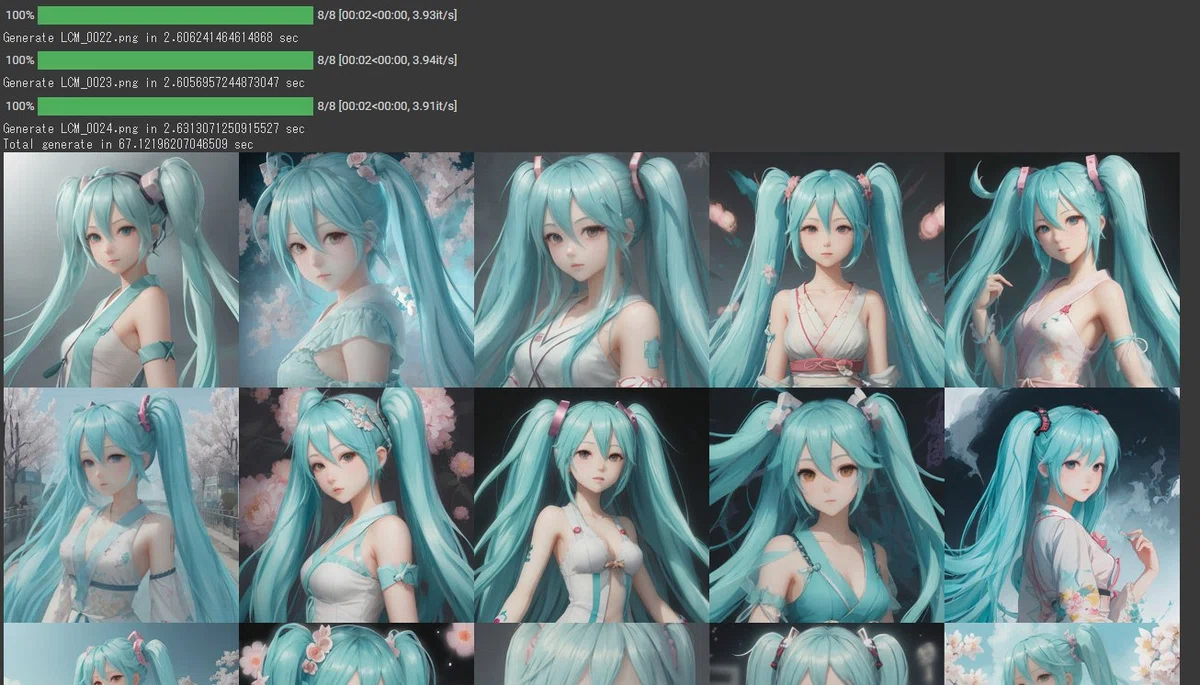Click the progress bar showing 3.91it/s

click(175, 106)
